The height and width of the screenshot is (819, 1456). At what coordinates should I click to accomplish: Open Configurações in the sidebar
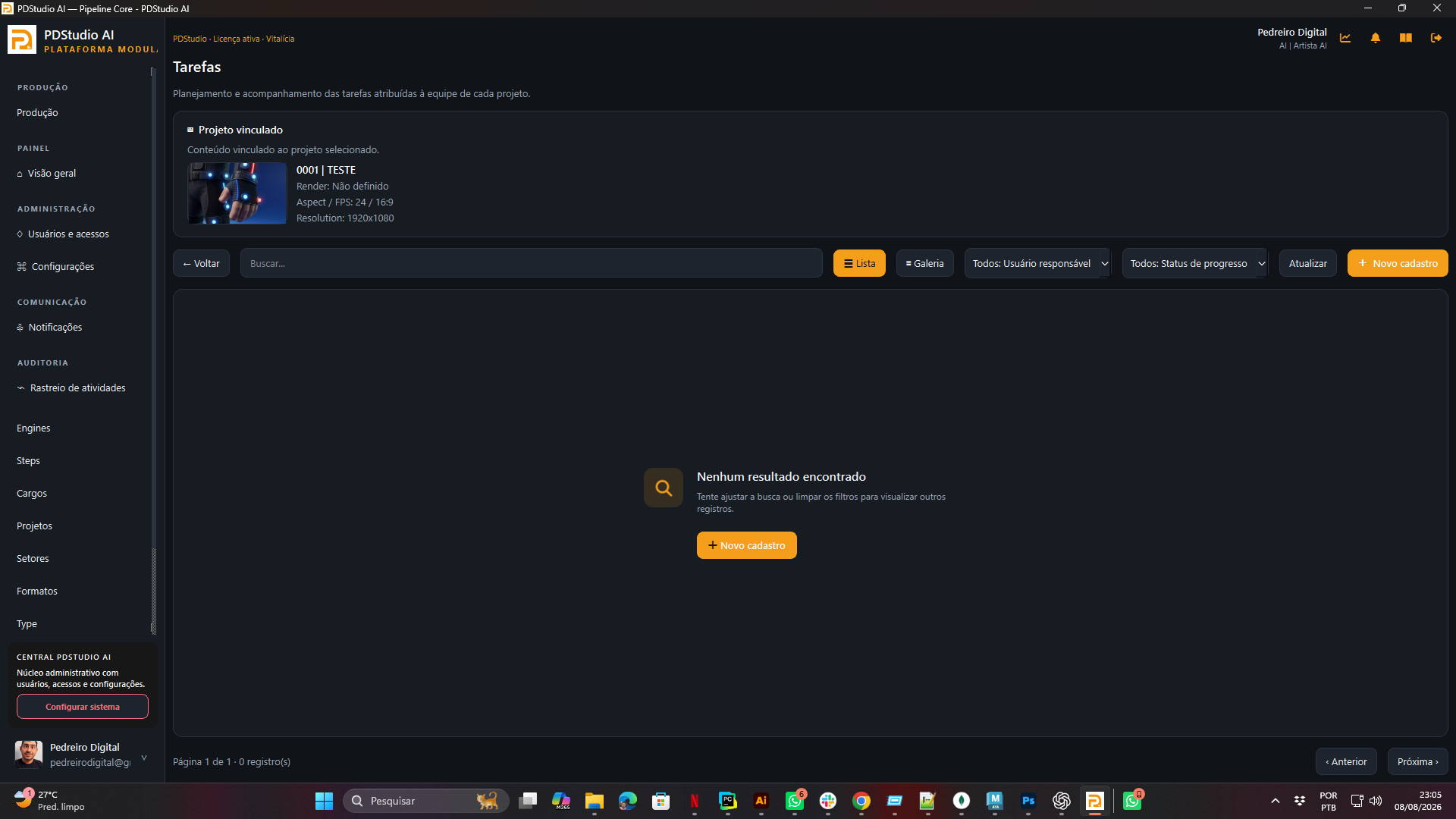point(55,266)
